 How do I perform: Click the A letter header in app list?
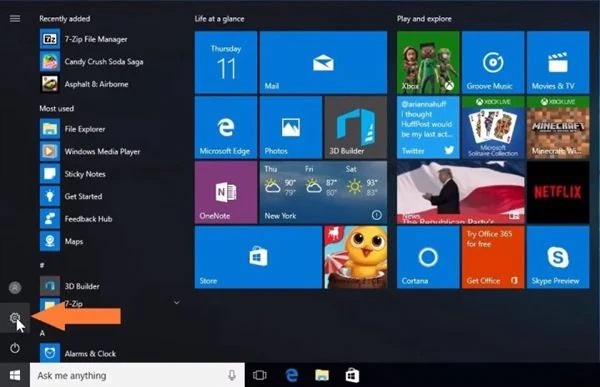[x=42, y=333]
